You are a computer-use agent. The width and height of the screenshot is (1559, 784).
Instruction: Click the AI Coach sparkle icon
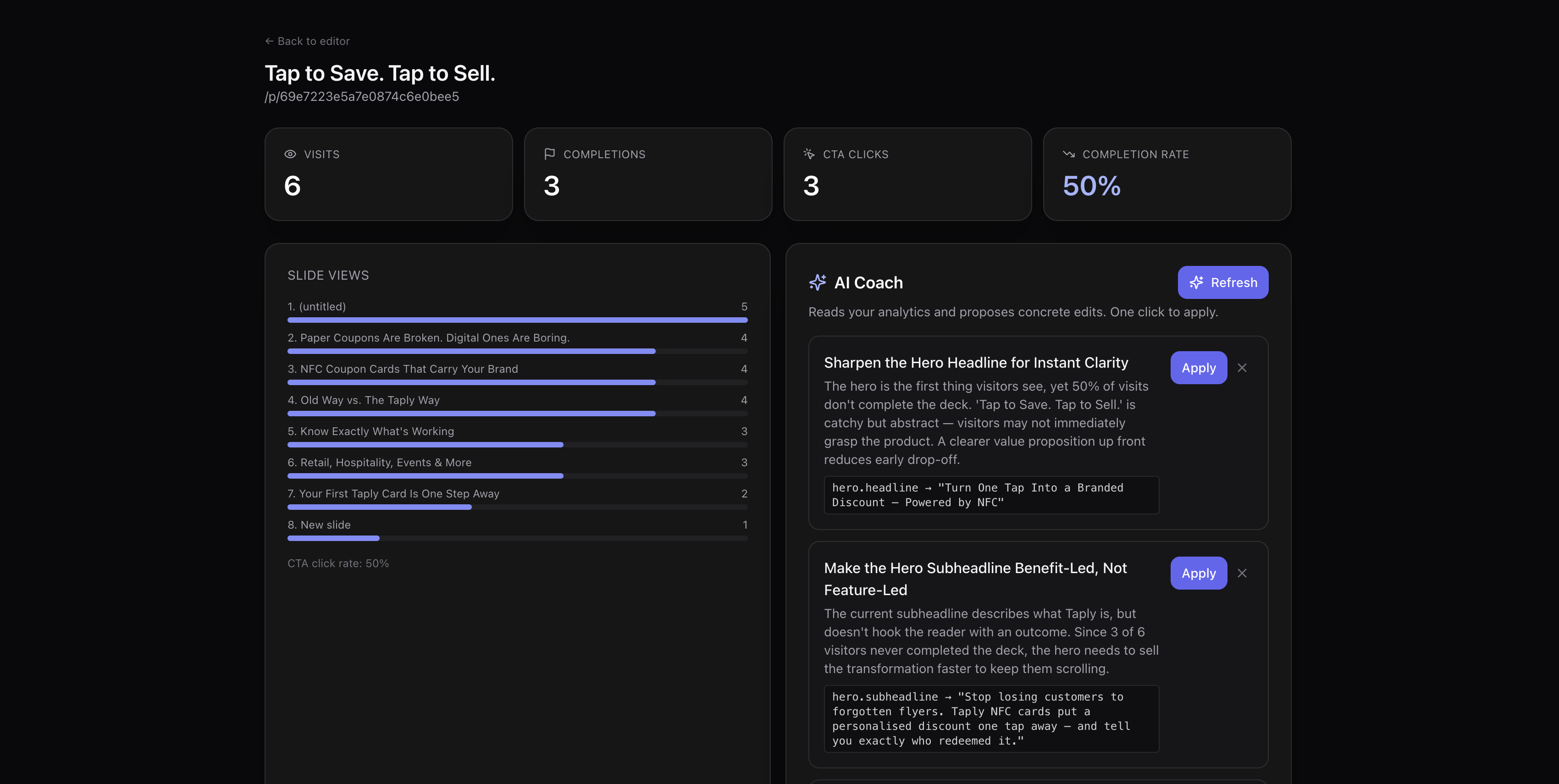click(x=818, y=282)
